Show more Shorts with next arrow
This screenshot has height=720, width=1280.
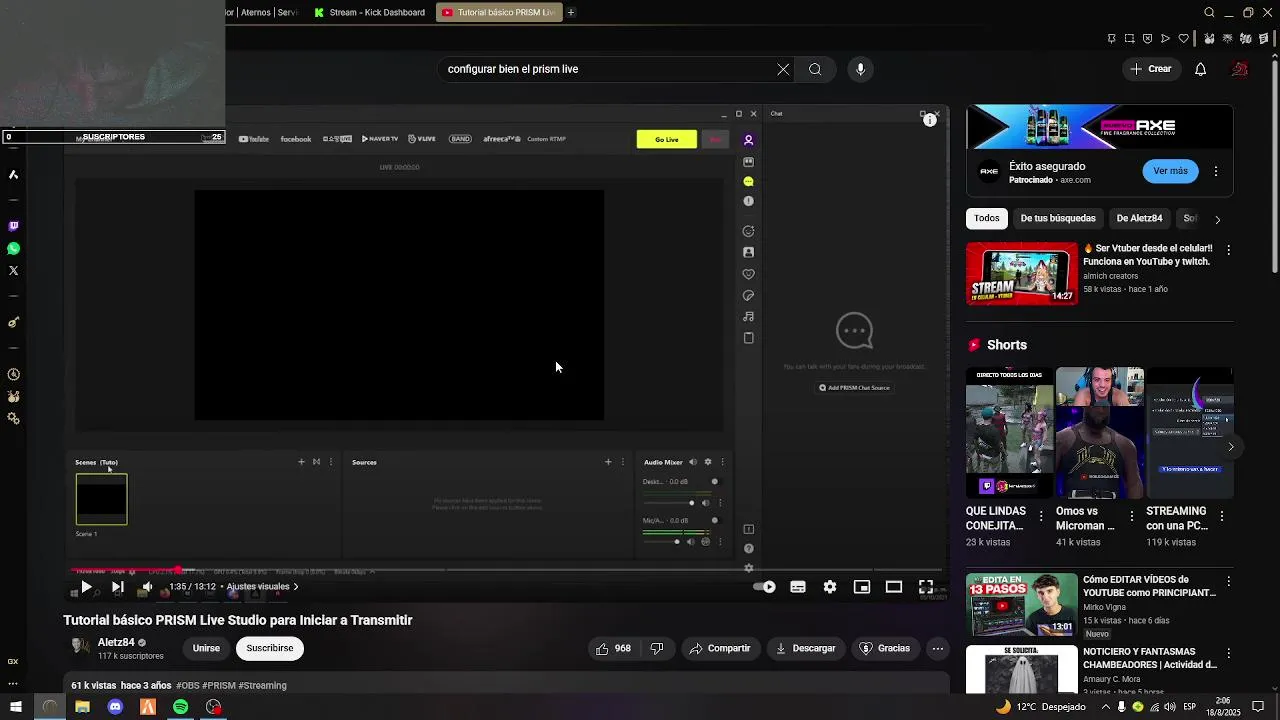(x=1231, y=446)
